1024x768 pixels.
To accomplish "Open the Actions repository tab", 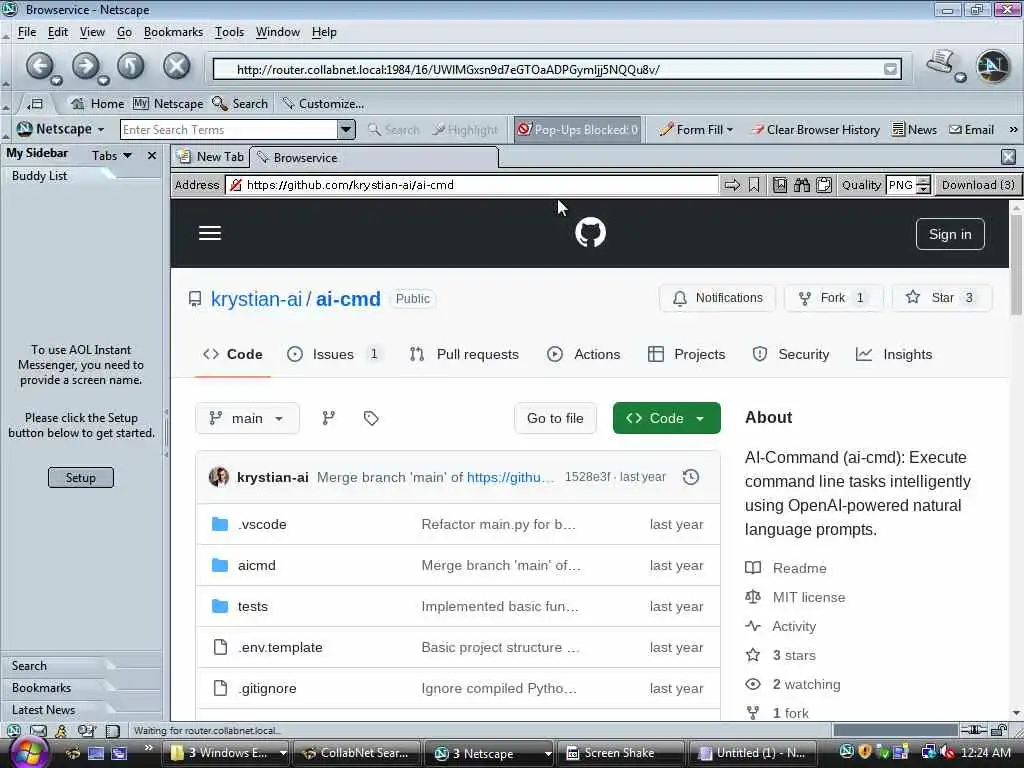I will (584, 354).
